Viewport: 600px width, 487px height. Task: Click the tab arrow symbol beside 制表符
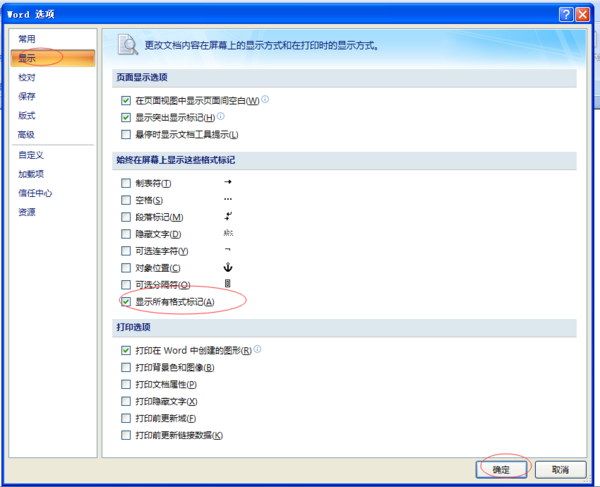pos(228,182)
